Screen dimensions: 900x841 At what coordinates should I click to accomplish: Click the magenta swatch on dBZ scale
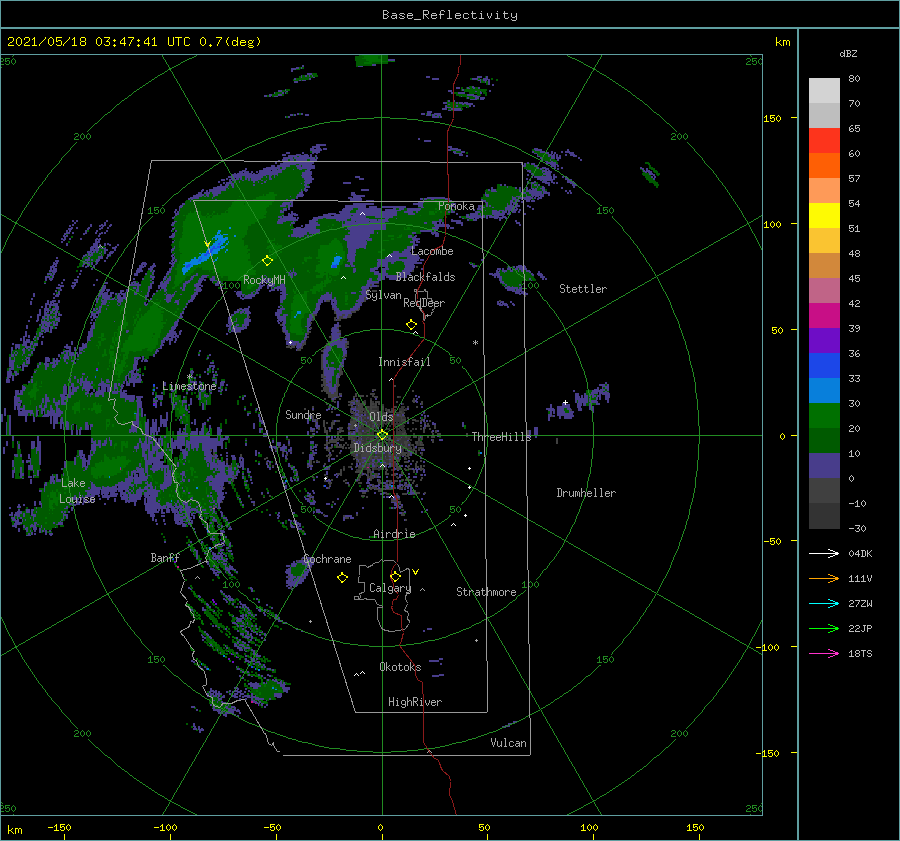click(824, 316)
